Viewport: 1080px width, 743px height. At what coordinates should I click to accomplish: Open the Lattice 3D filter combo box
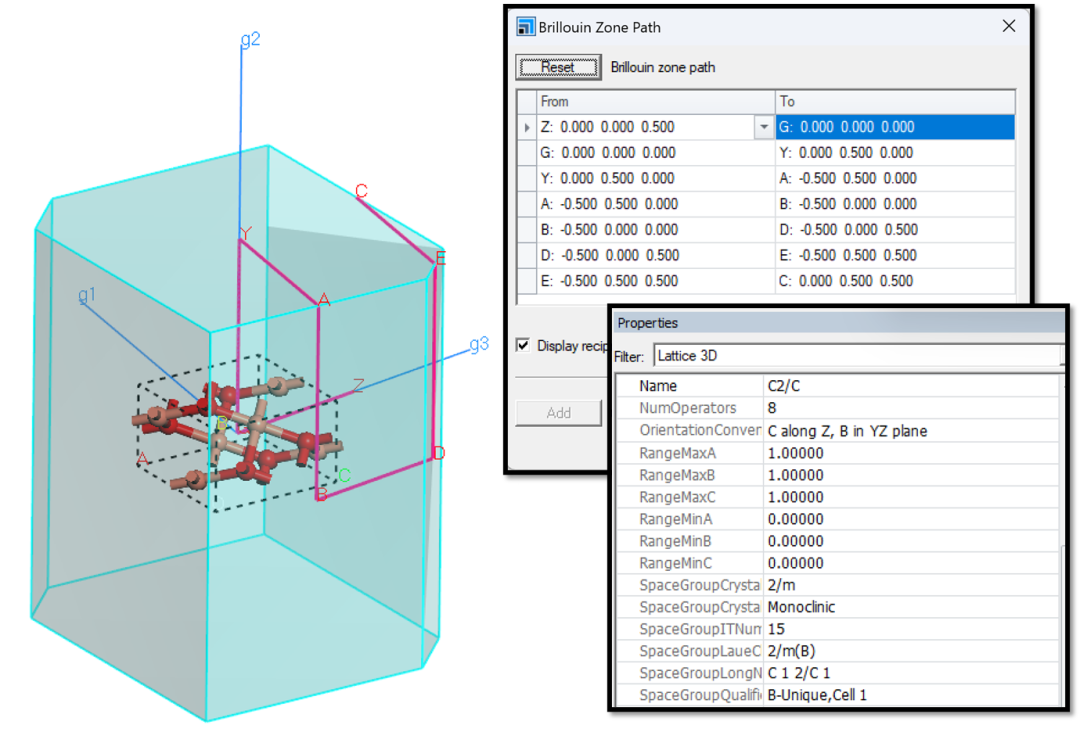tap(858, 355)
